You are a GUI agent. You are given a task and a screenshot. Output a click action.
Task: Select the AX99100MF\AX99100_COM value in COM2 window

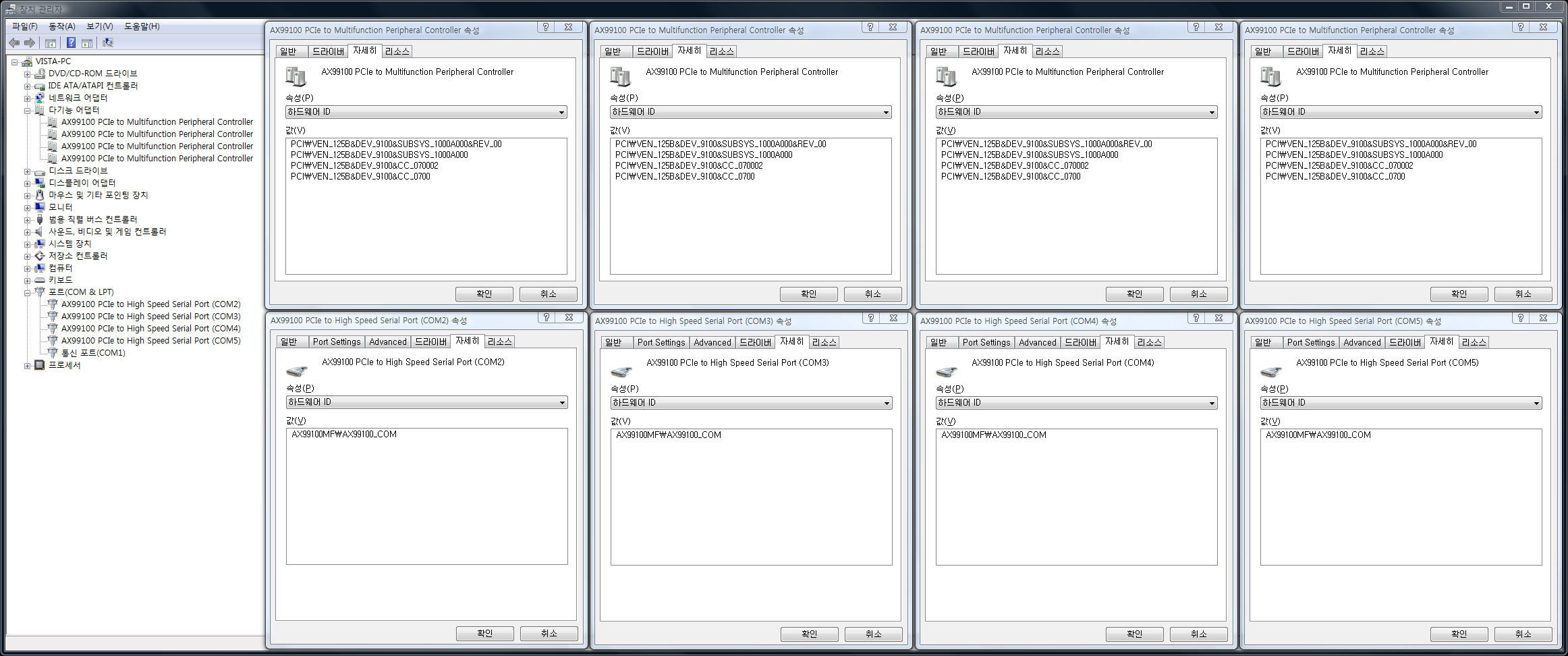coord(344,435)
